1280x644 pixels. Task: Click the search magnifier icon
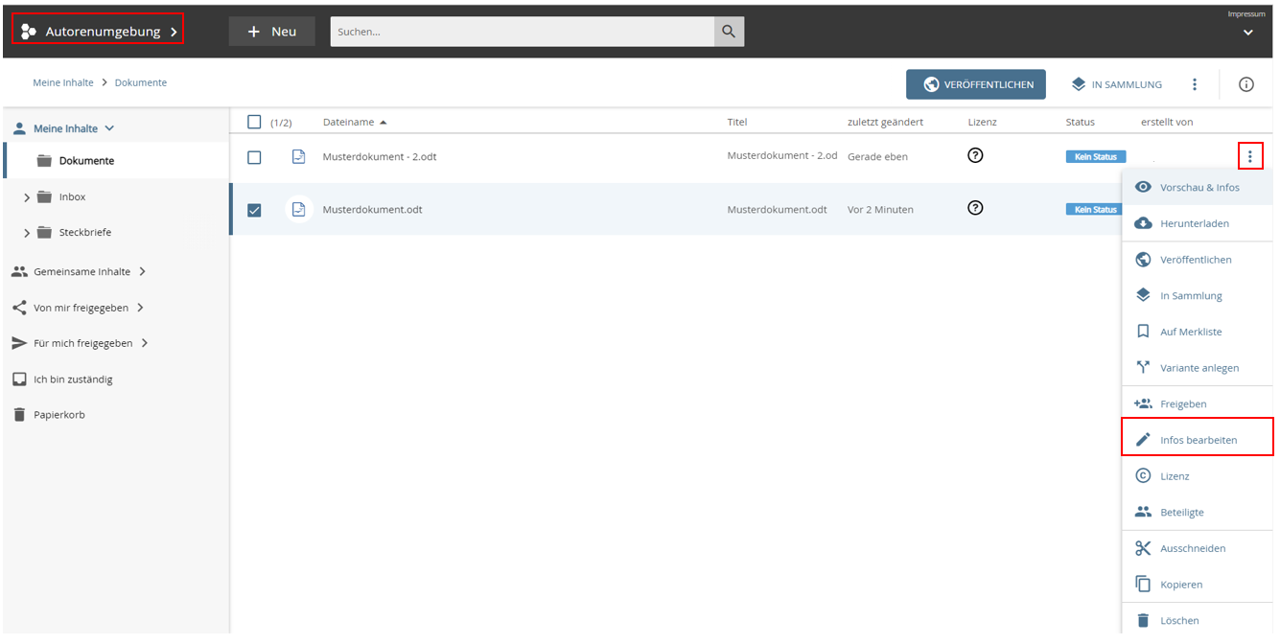pyautogui.click(x=728, y=31)
